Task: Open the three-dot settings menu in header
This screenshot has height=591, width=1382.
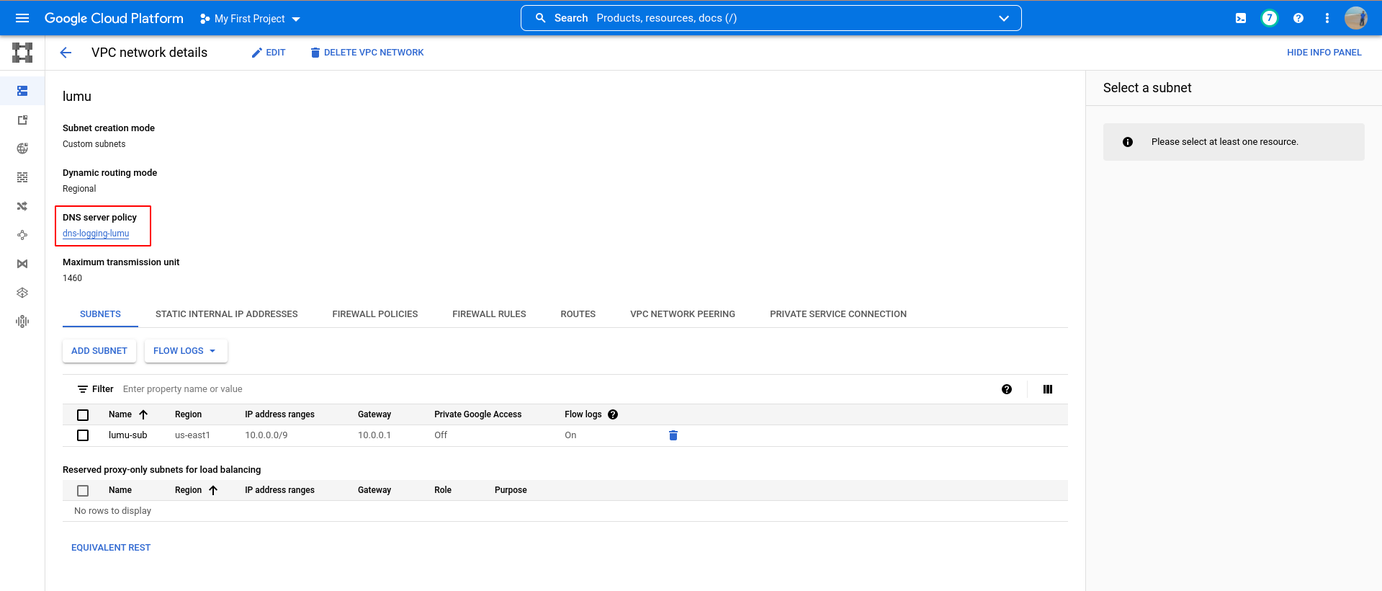Action: tap(1327, 18)
